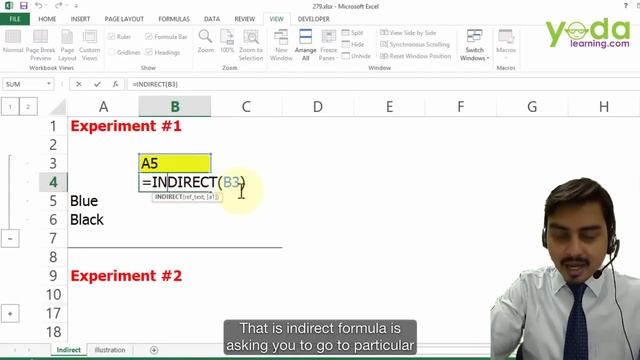Screen dimensions: 640x360
Task: Expand the outline group with plus button
Action: [10, 313]
